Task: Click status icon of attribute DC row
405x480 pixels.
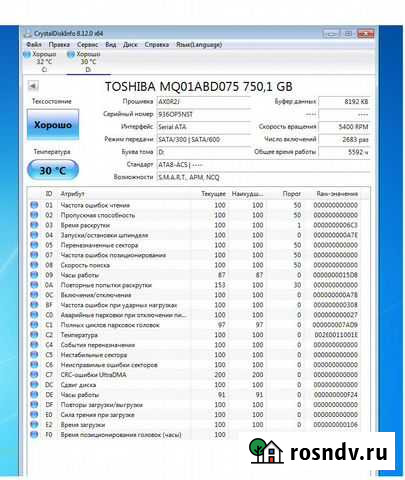Action: point(34,385)
